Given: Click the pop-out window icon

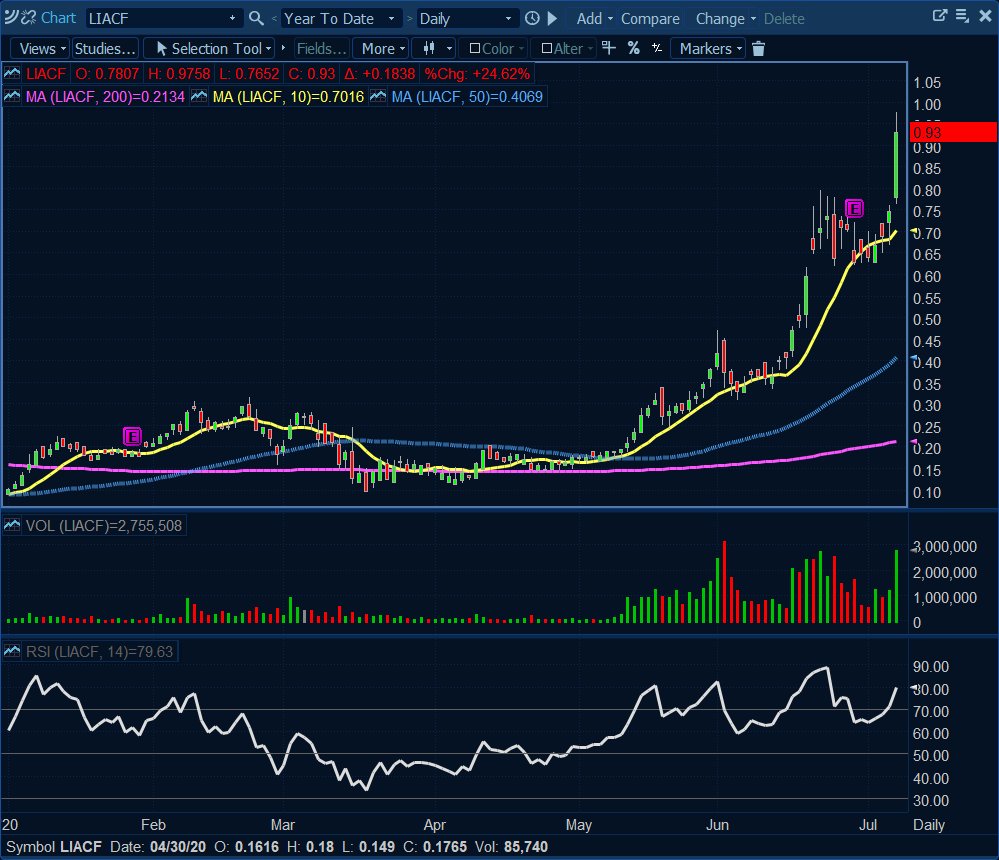Looking at the screenshot, I should (x=940, y=16).
